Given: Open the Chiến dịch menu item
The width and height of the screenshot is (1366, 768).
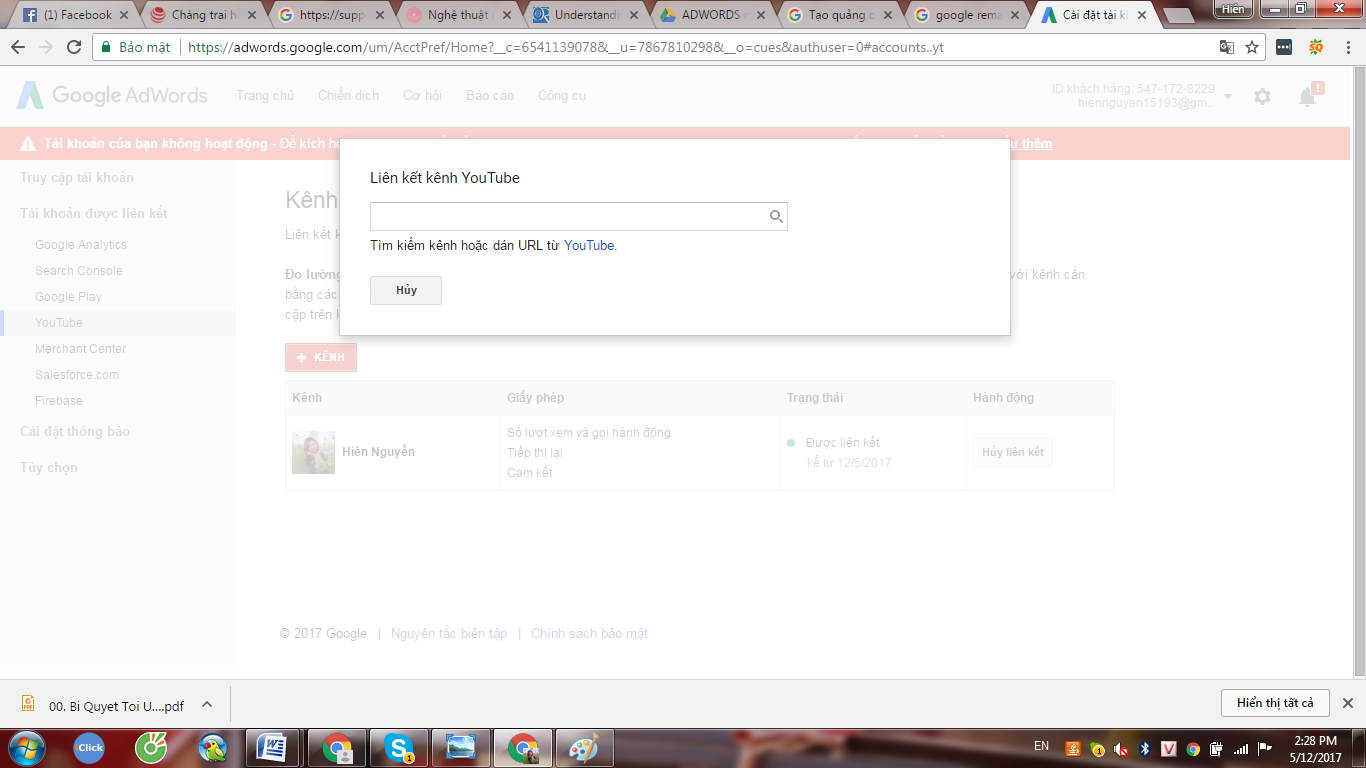Looking at the screenshot, I should [x=348, y=95].
